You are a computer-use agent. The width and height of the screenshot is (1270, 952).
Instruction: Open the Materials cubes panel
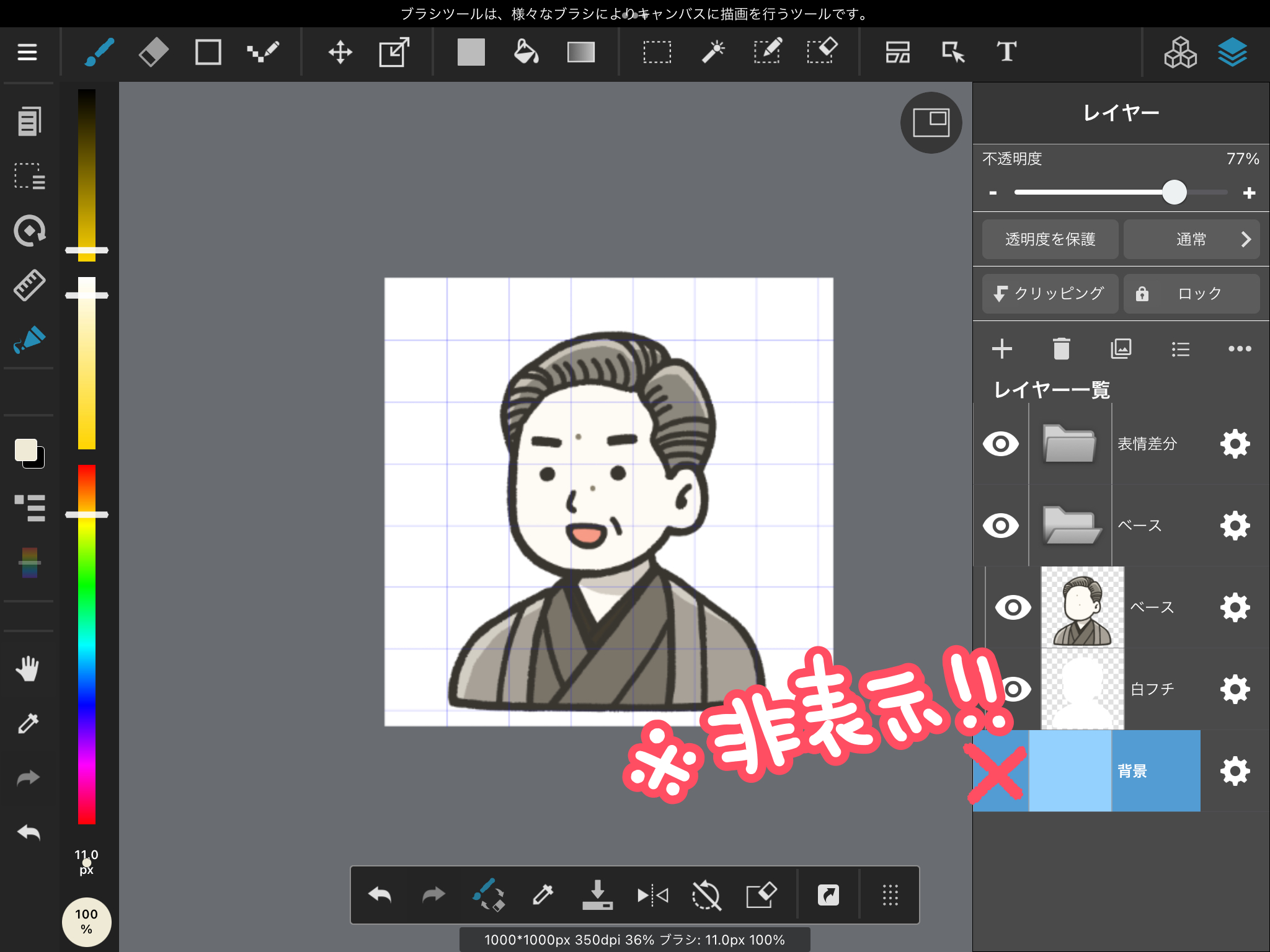[x=1179, y=52]
